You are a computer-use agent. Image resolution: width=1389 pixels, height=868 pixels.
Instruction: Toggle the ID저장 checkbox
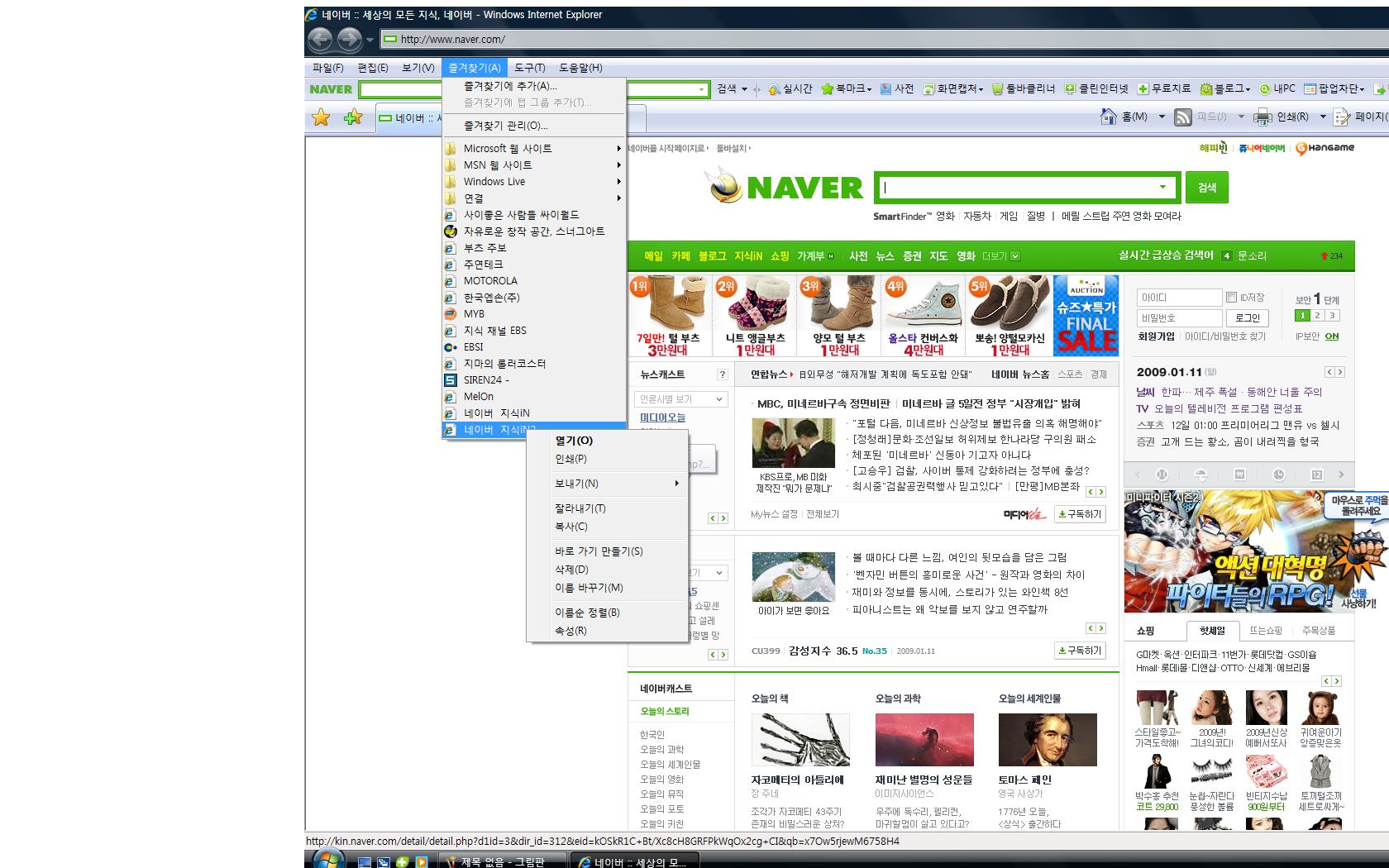1231,297
